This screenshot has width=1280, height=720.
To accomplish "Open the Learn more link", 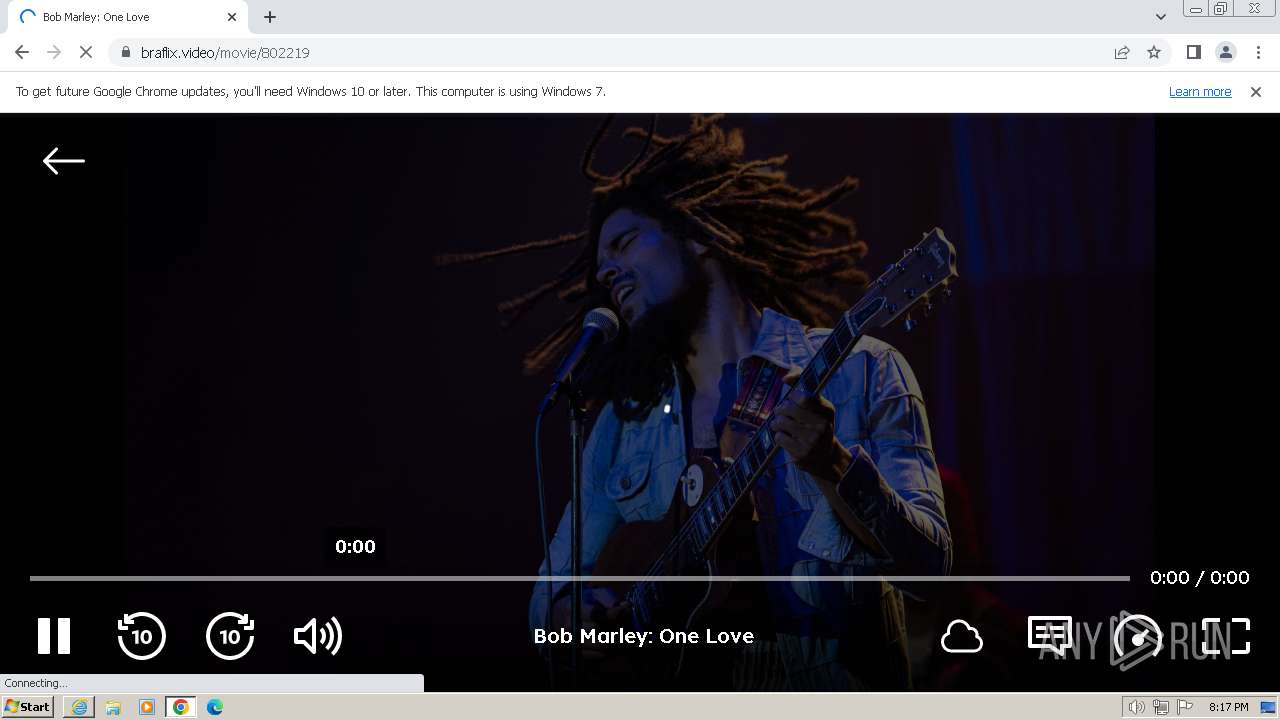I will [x=1200, y=91].
